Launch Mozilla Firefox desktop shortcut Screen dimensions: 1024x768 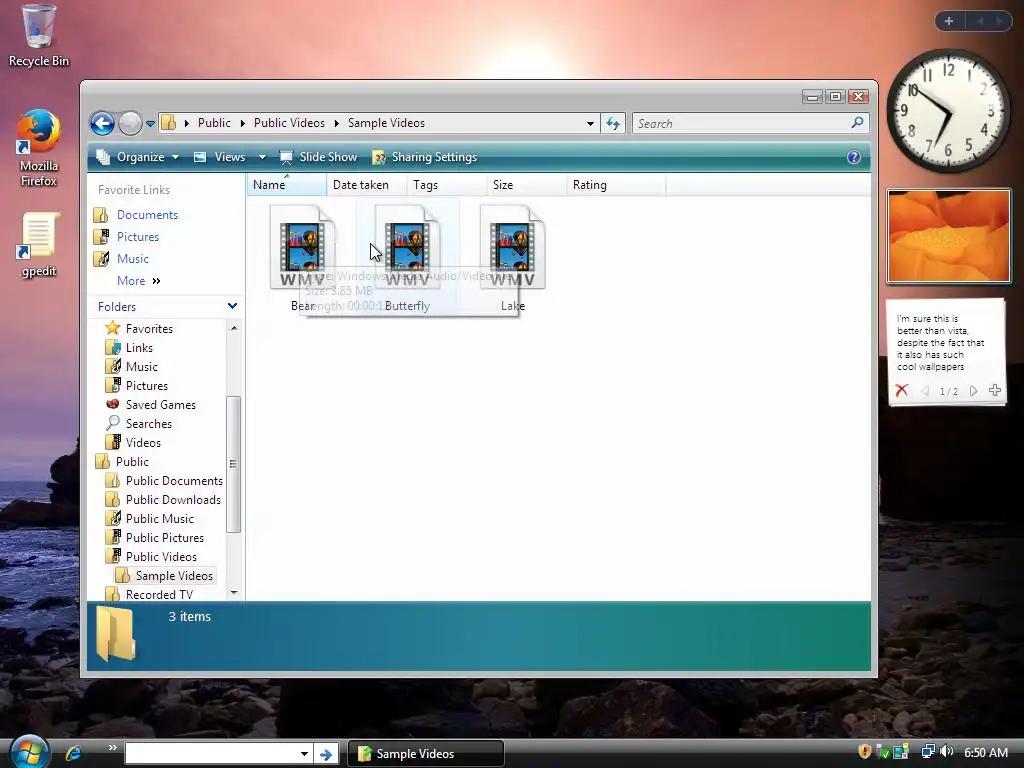tap(38, 148)
